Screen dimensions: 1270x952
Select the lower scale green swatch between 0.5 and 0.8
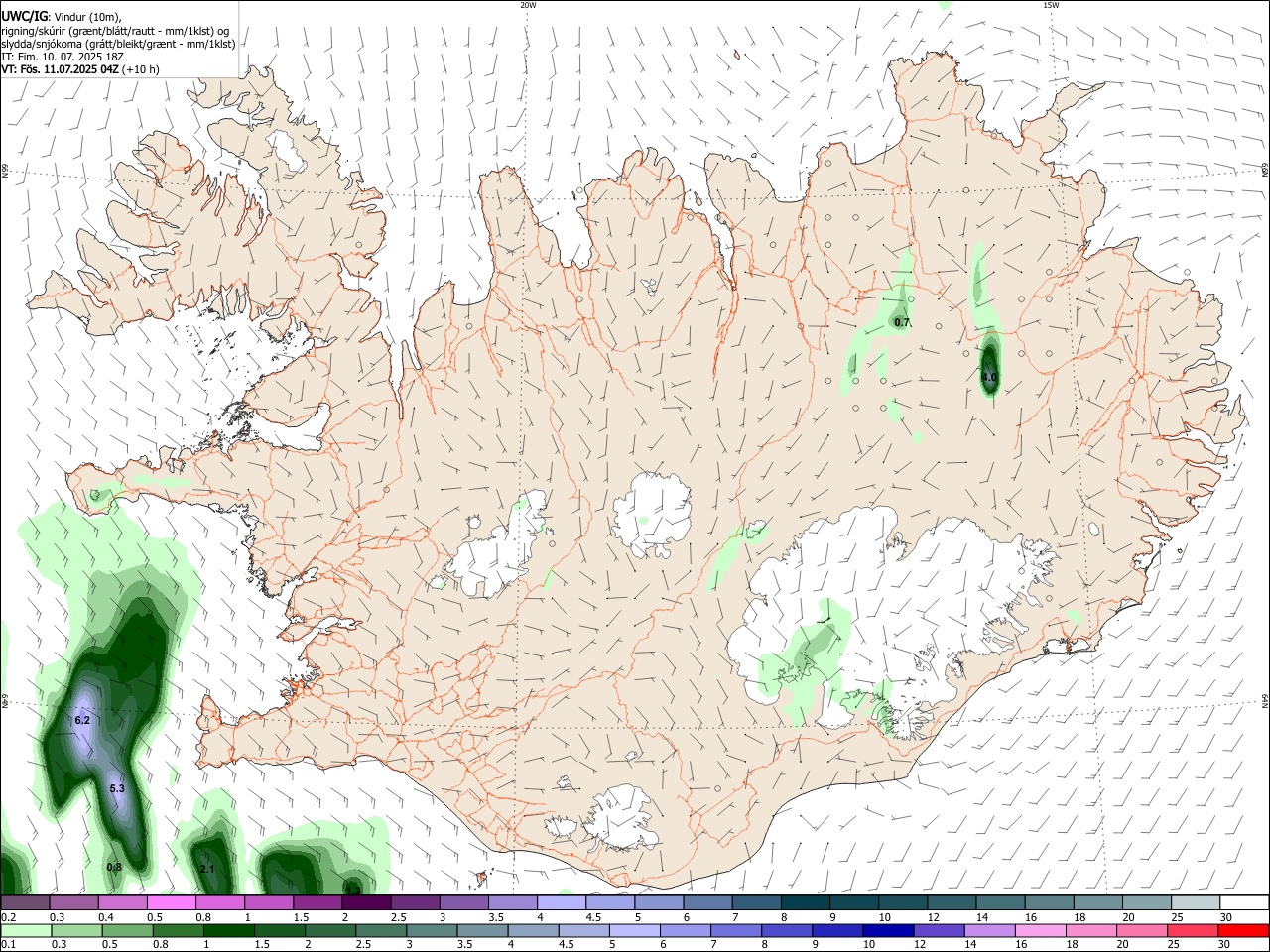(127, 931)
